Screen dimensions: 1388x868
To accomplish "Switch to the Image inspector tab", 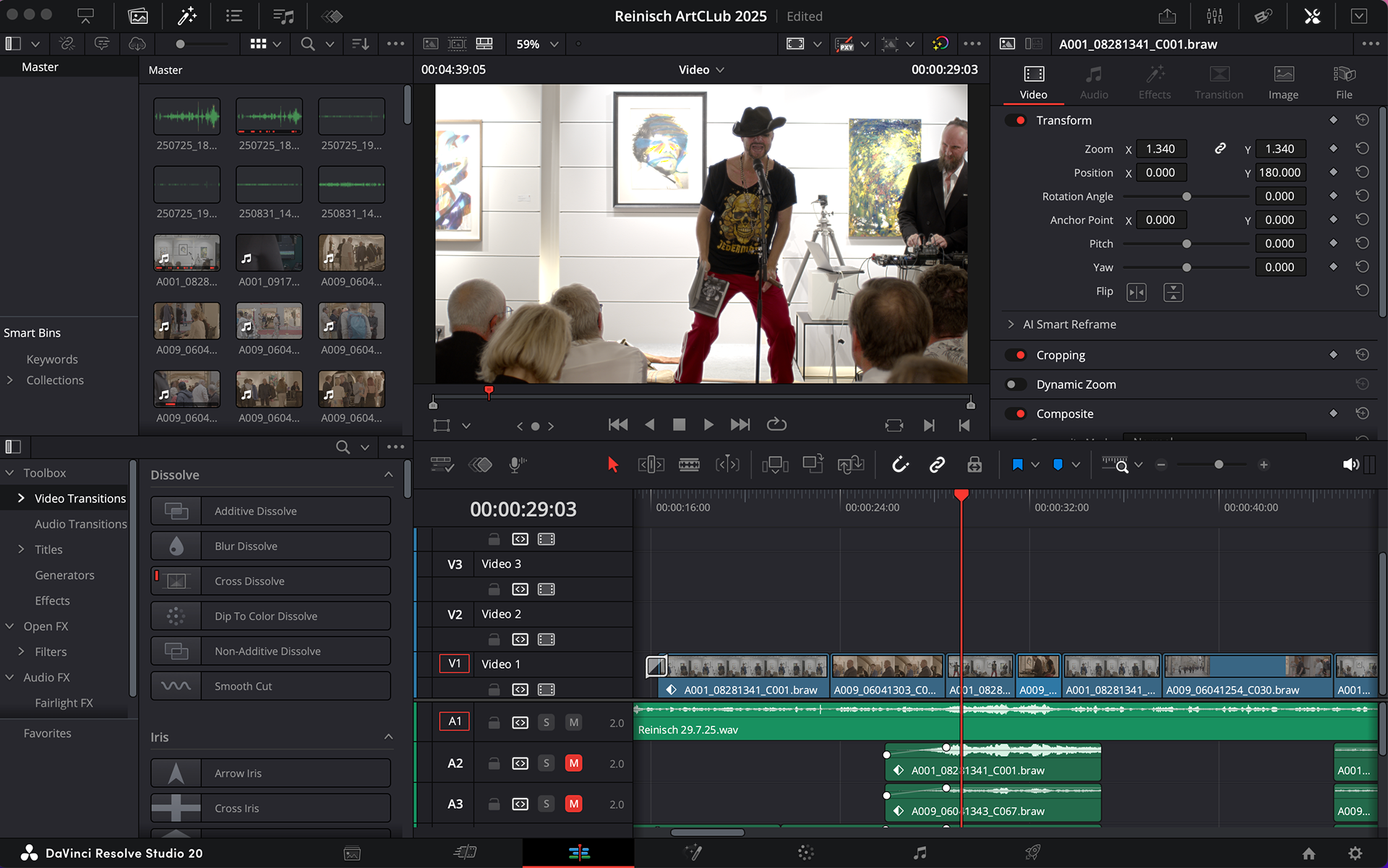I will pos(1283,82).
